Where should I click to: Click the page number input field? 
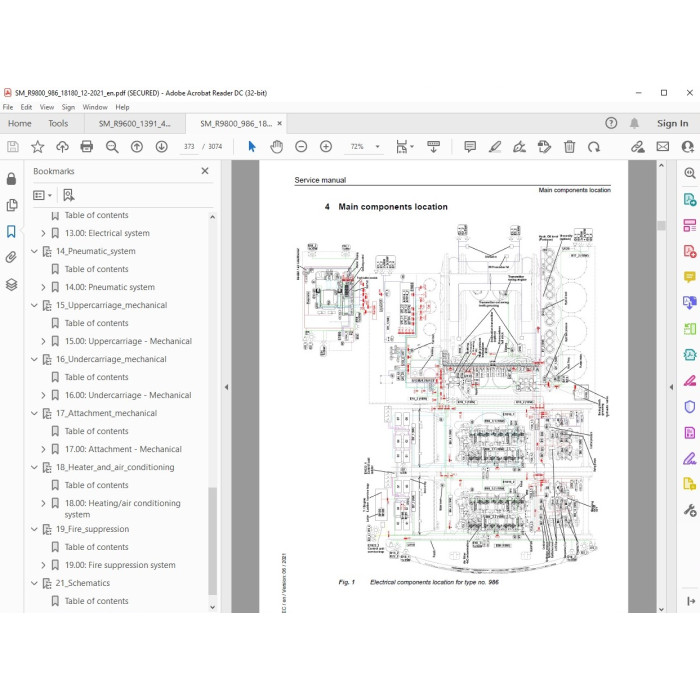pos(189,146)
